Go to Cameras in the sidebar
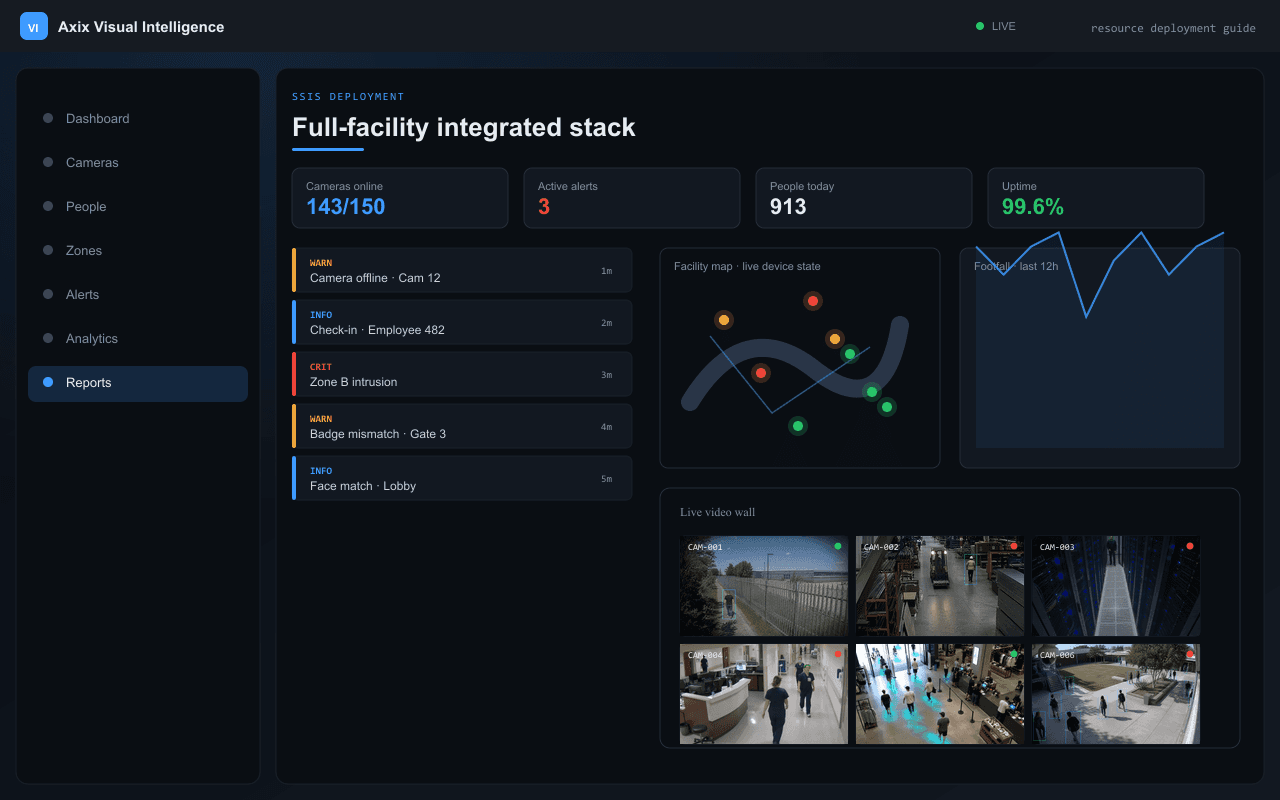The width and height of the screenshot is (1280, 800). tap(138, 163)
